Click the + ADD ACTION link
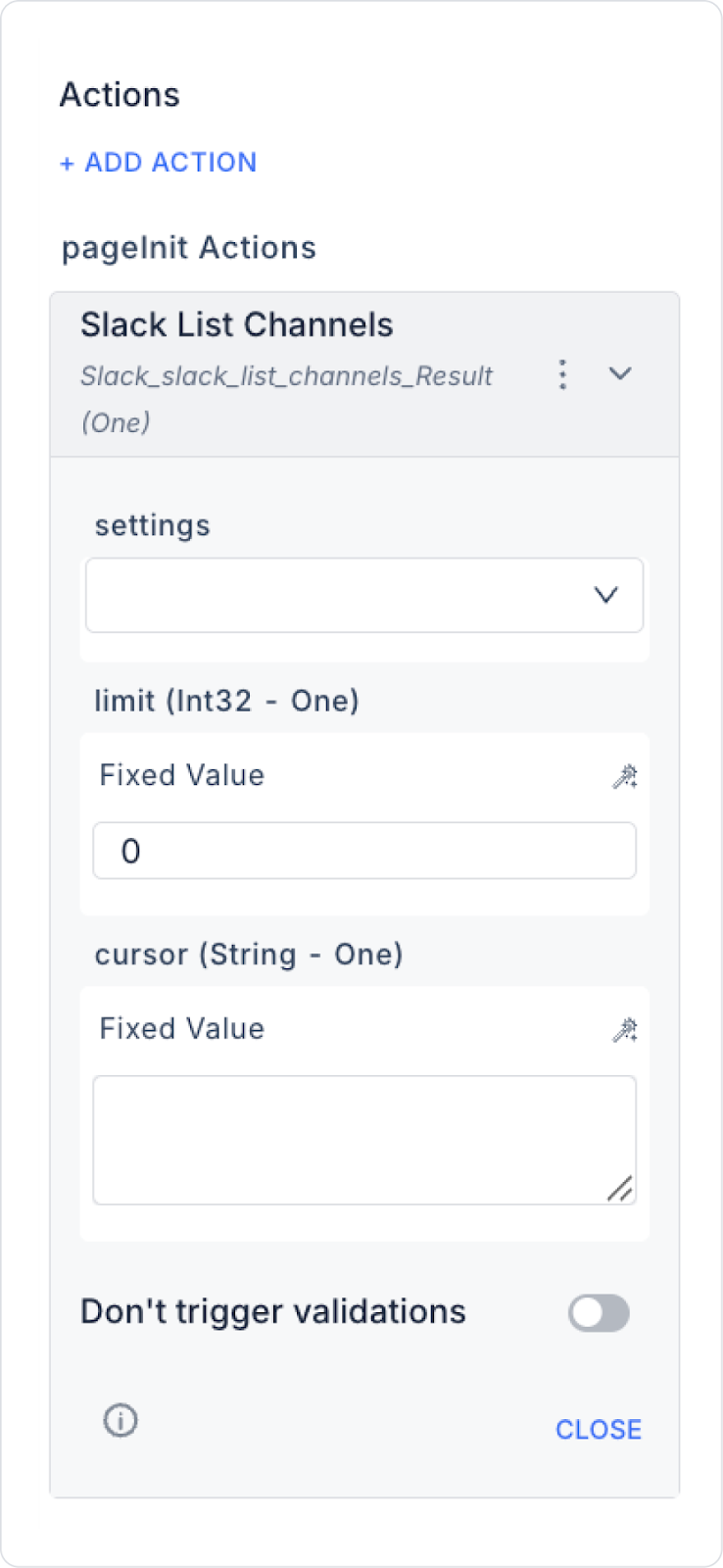The height and width of the screenshot is (1568, 723). pyautogui.click(x=159, y=163)
